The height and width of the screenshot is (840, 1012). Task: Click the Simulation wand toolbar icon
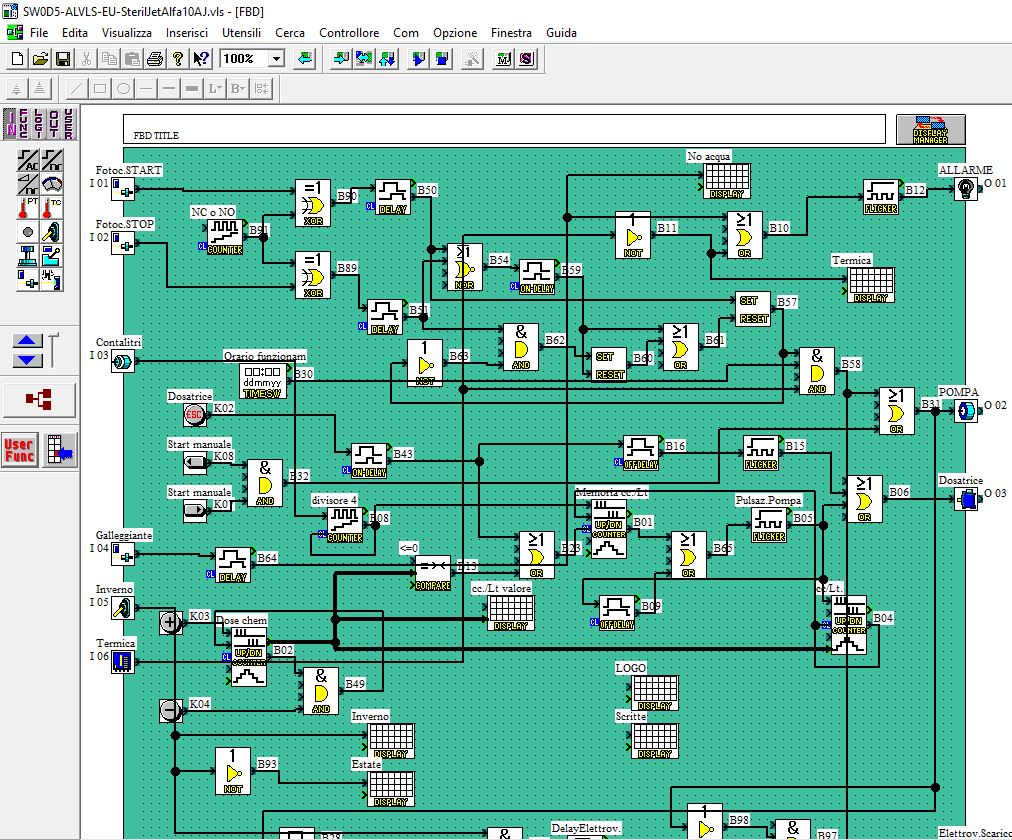point(470,58)
